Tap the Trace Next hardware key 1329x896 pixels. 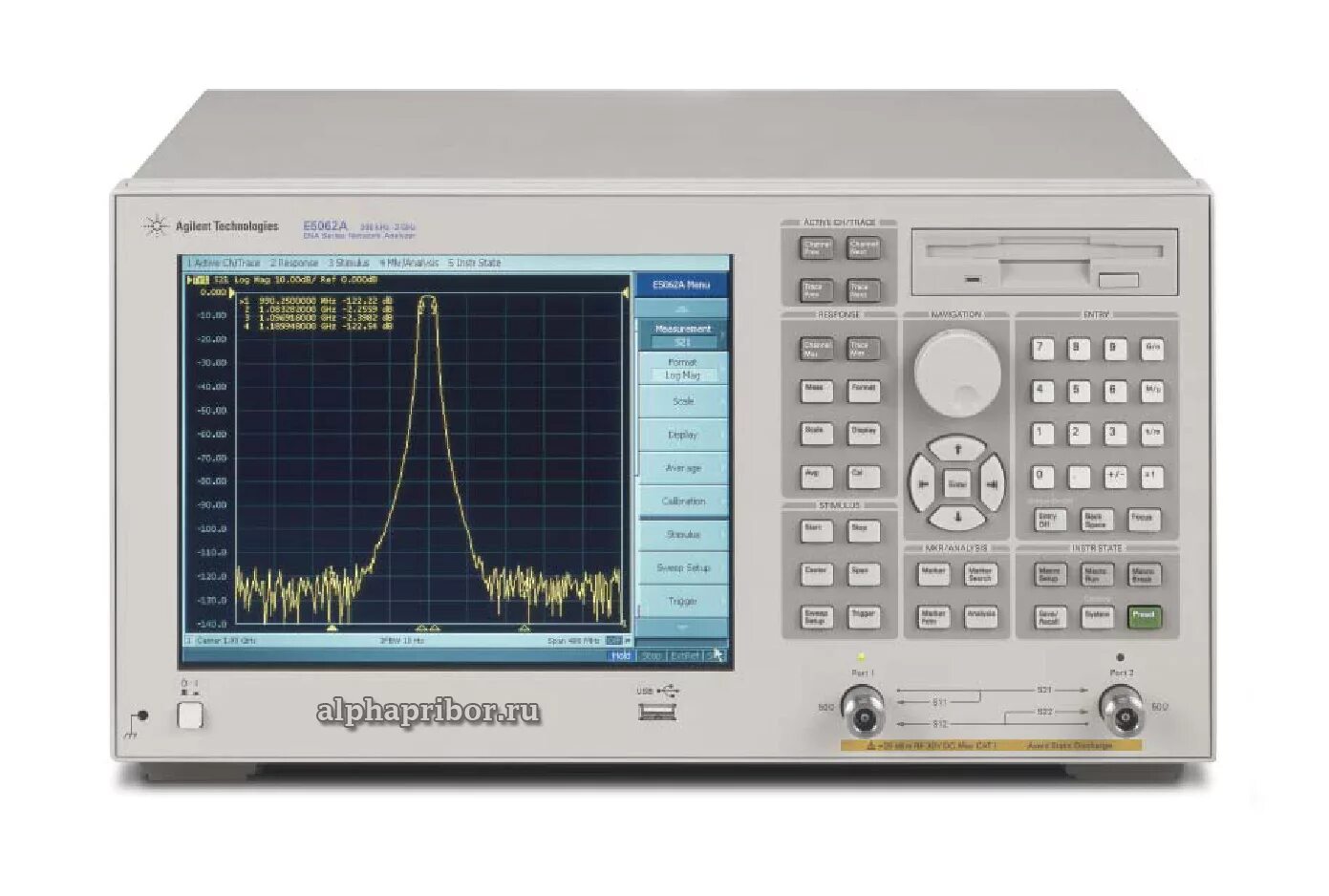864,289
